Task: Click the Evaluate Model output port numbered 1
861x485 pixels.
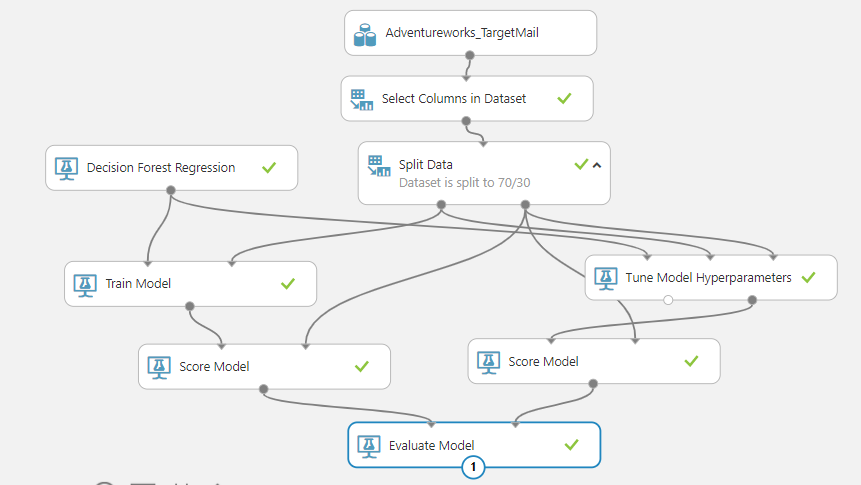Action: (x=475, y=467)
